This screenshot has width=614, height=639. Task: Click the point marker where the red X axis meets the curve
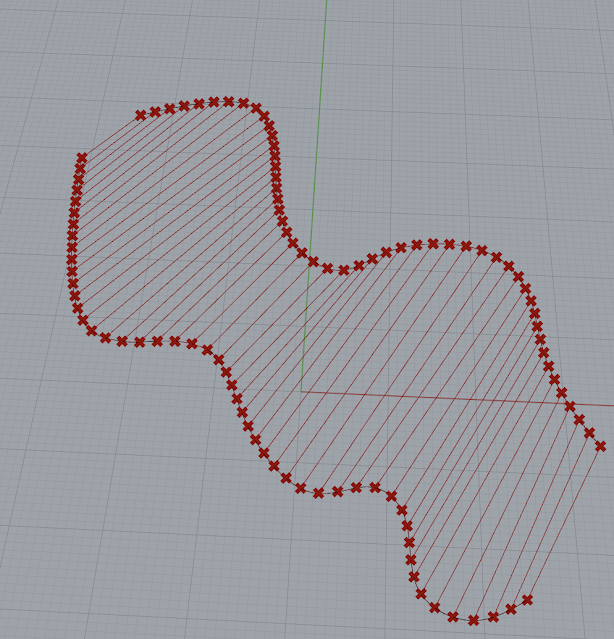[570, 406]
